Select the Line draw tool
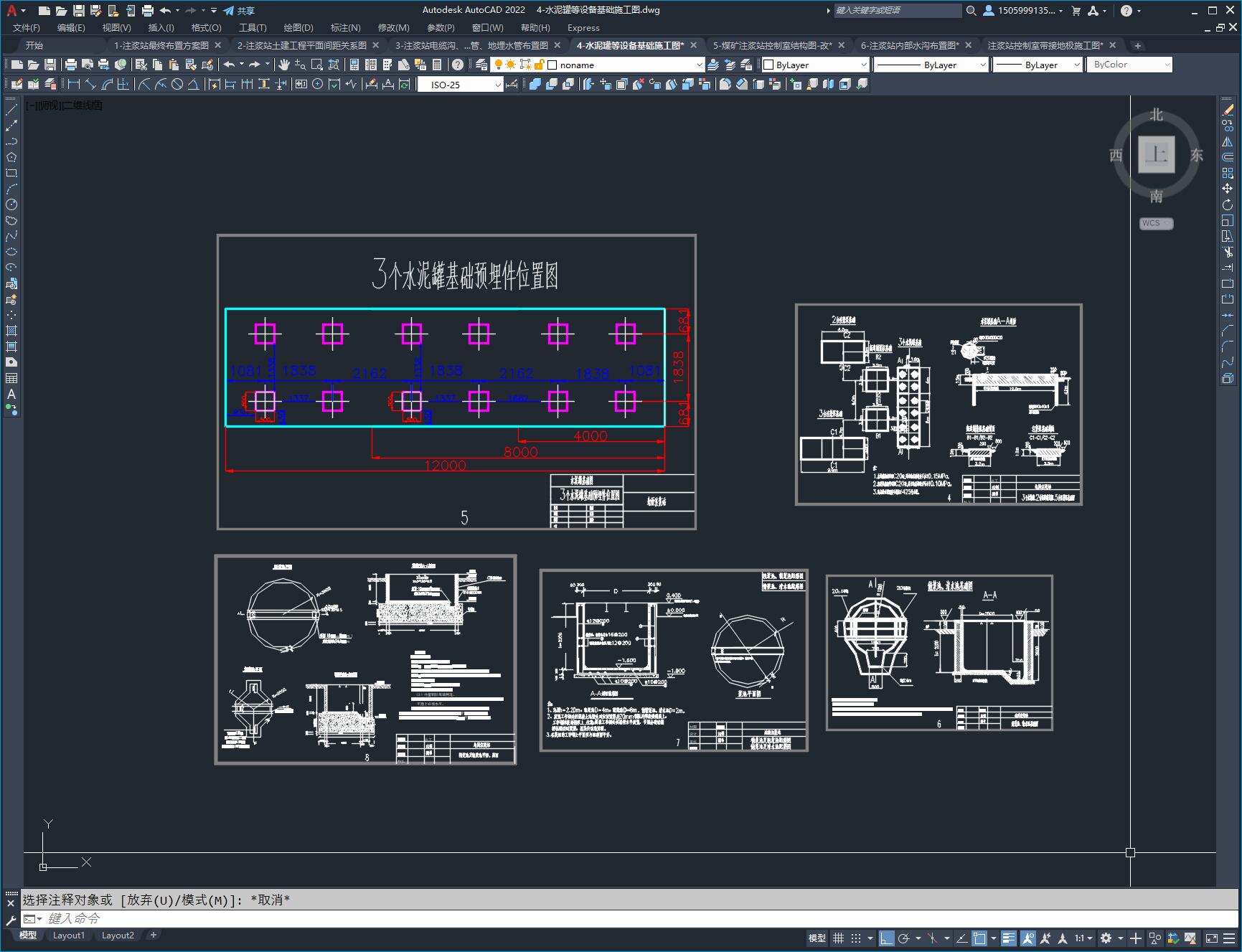The height and width of the screenshot is (952, 1242). coord(11,110)
